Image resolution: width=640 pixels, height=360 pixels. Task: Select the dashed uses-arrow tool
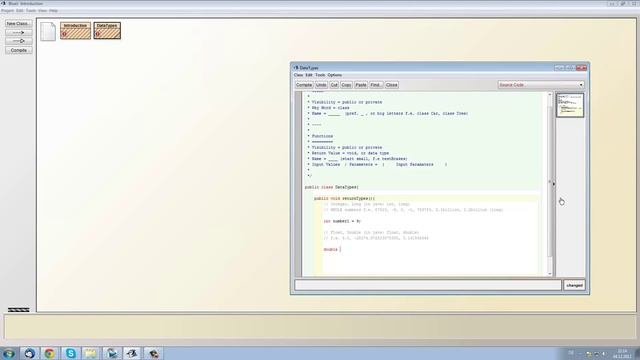[18, 32]
